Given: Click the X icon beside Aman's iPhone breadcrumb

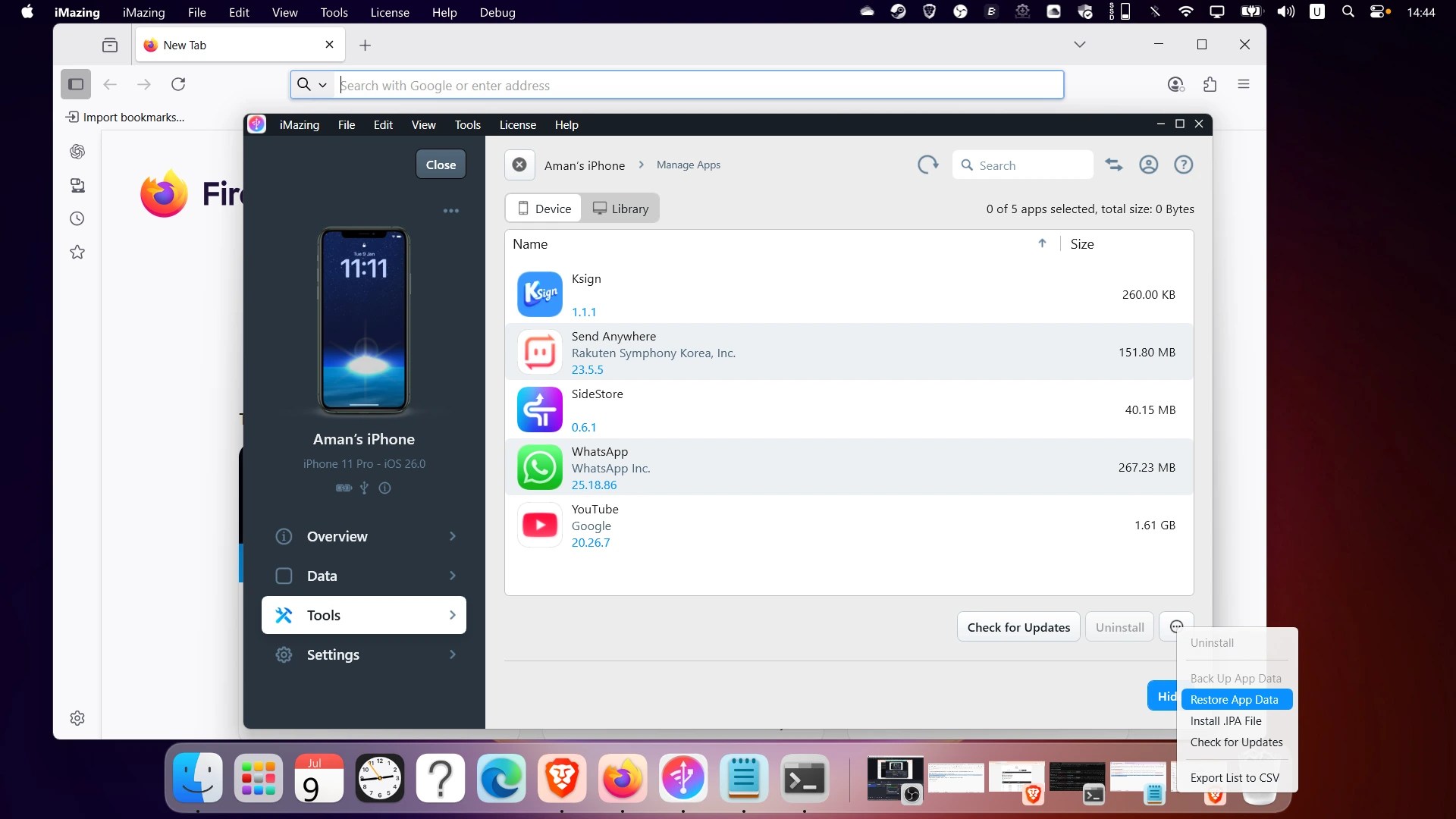Looking at the screenshot, I should tap(519, 165).
